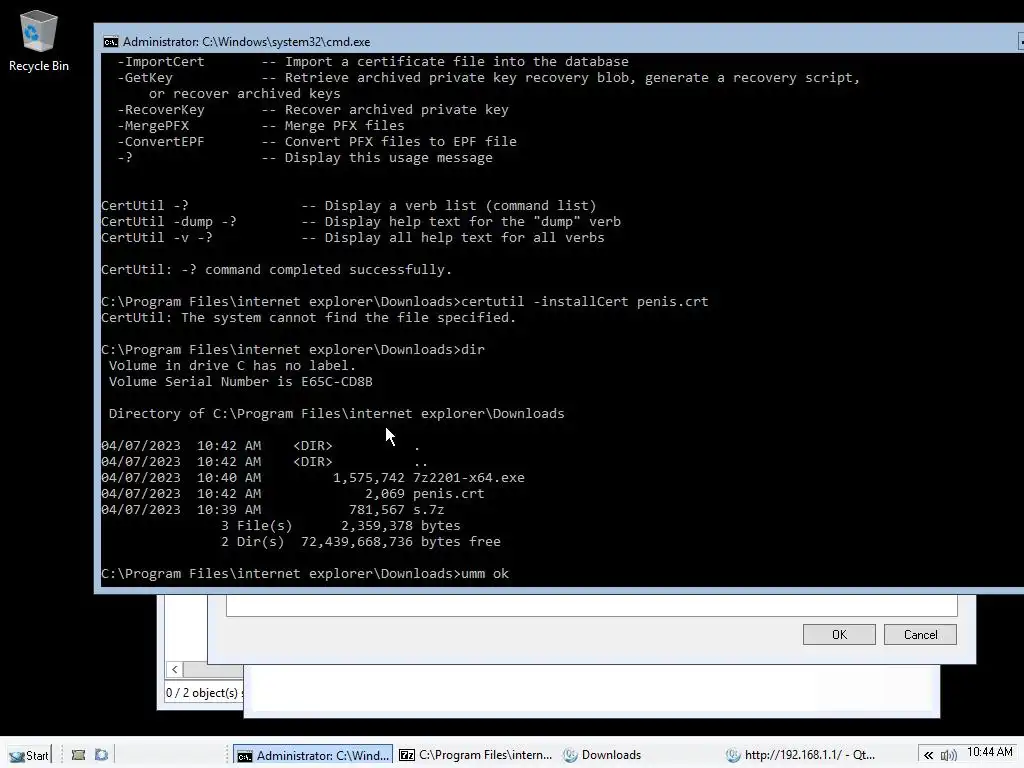This screenshot has height=768, width=1024.
Task: Open the Recycle Bin desktop icon
Action: [39, 41]
